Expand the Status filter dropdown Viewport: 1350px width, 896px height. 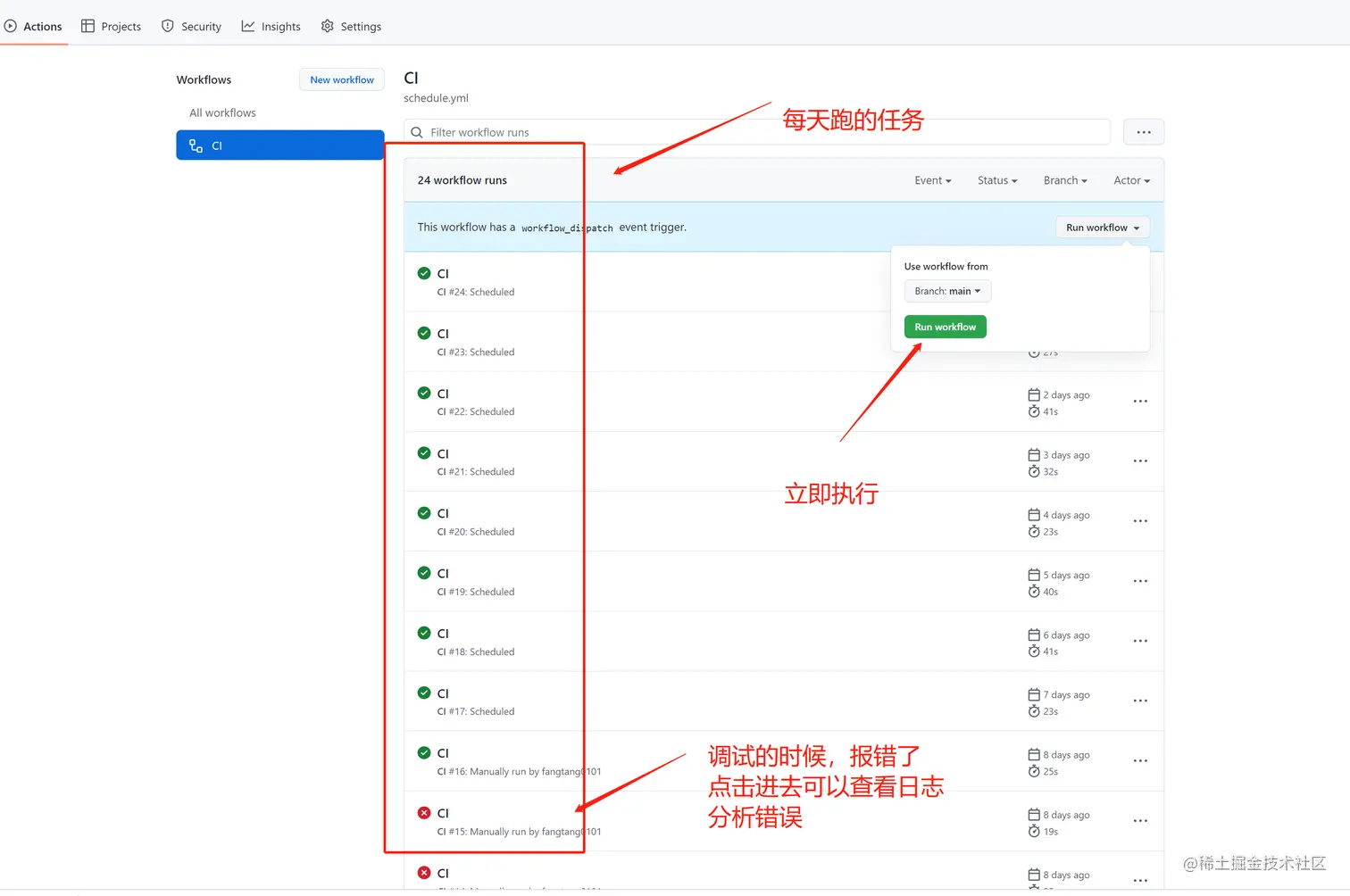point(997,180)
